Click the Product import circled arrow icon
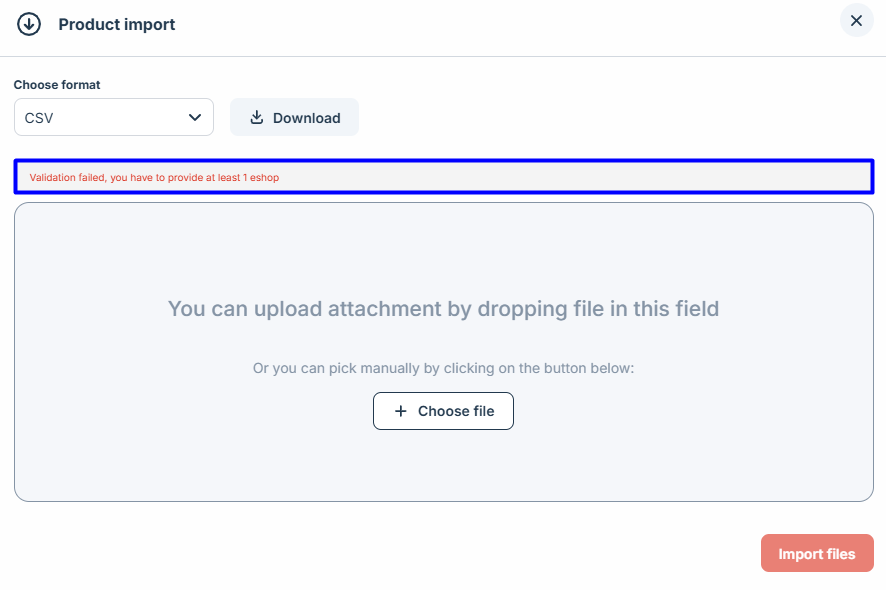The image size is (886, 590). click(29, 24)
